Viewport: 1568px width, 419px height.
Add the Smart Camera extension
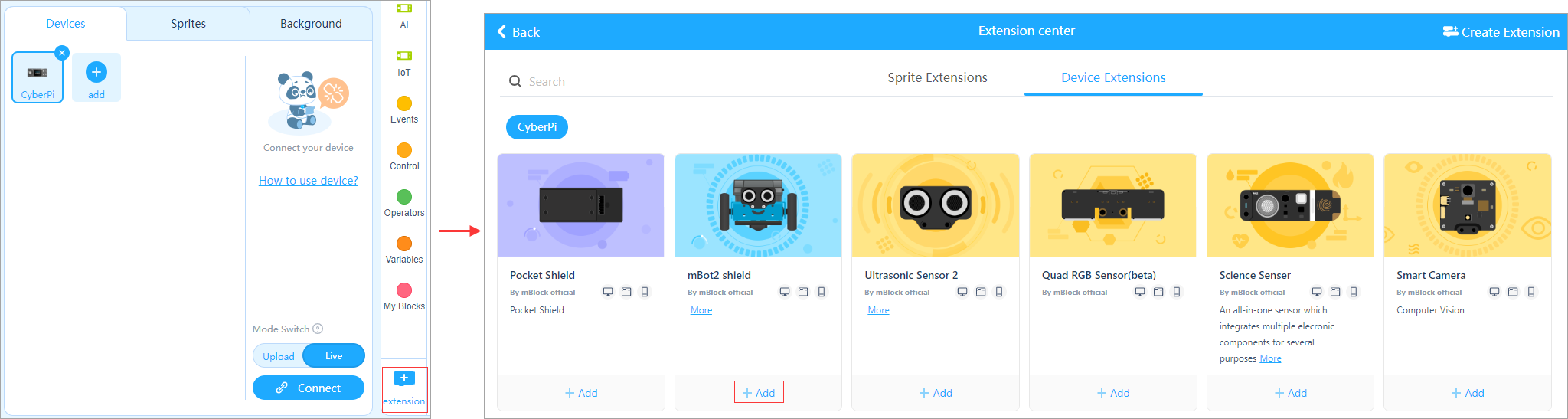click(1468, 393)
